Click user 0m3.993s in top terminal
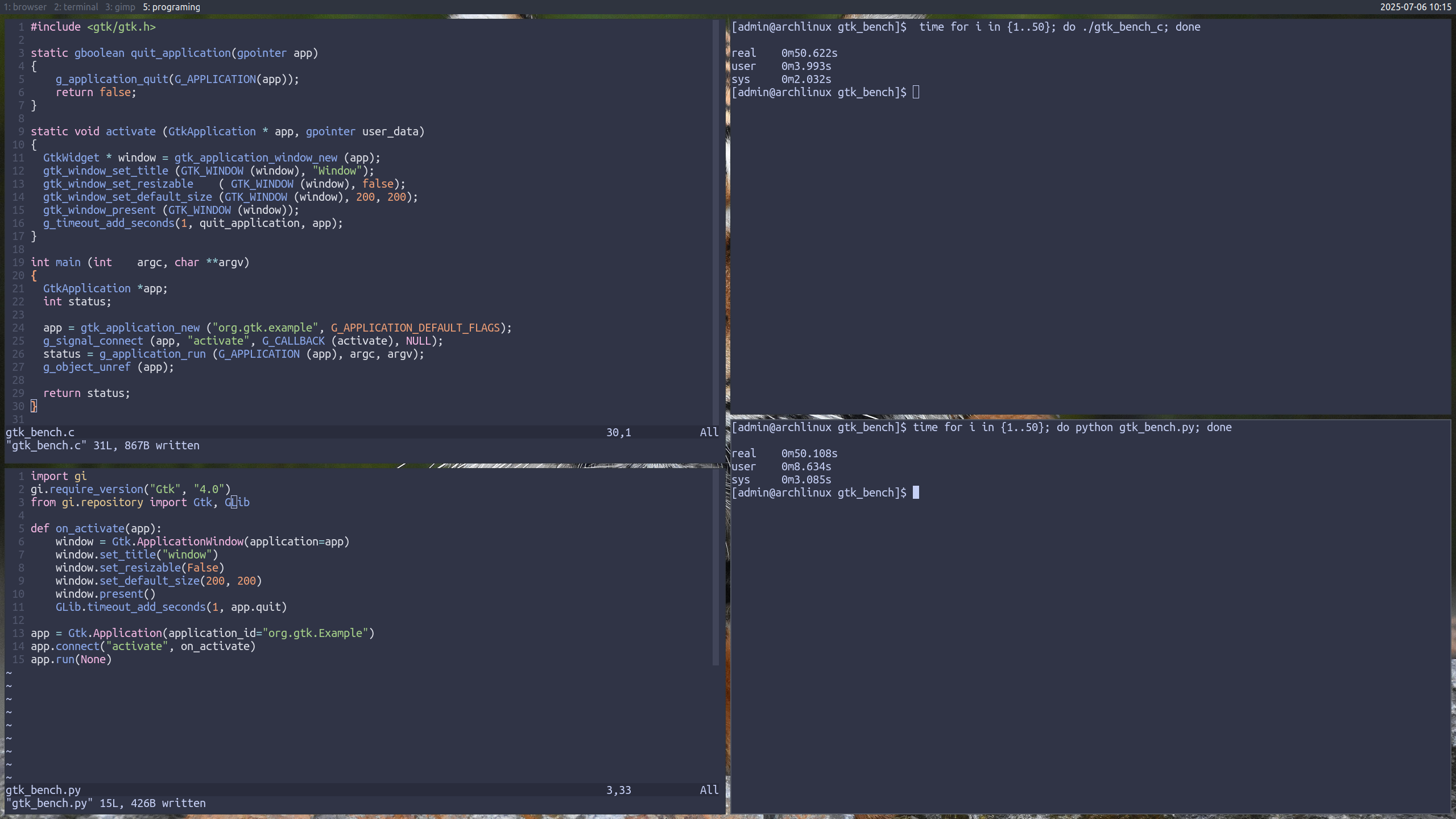 [x=781, y=66]
